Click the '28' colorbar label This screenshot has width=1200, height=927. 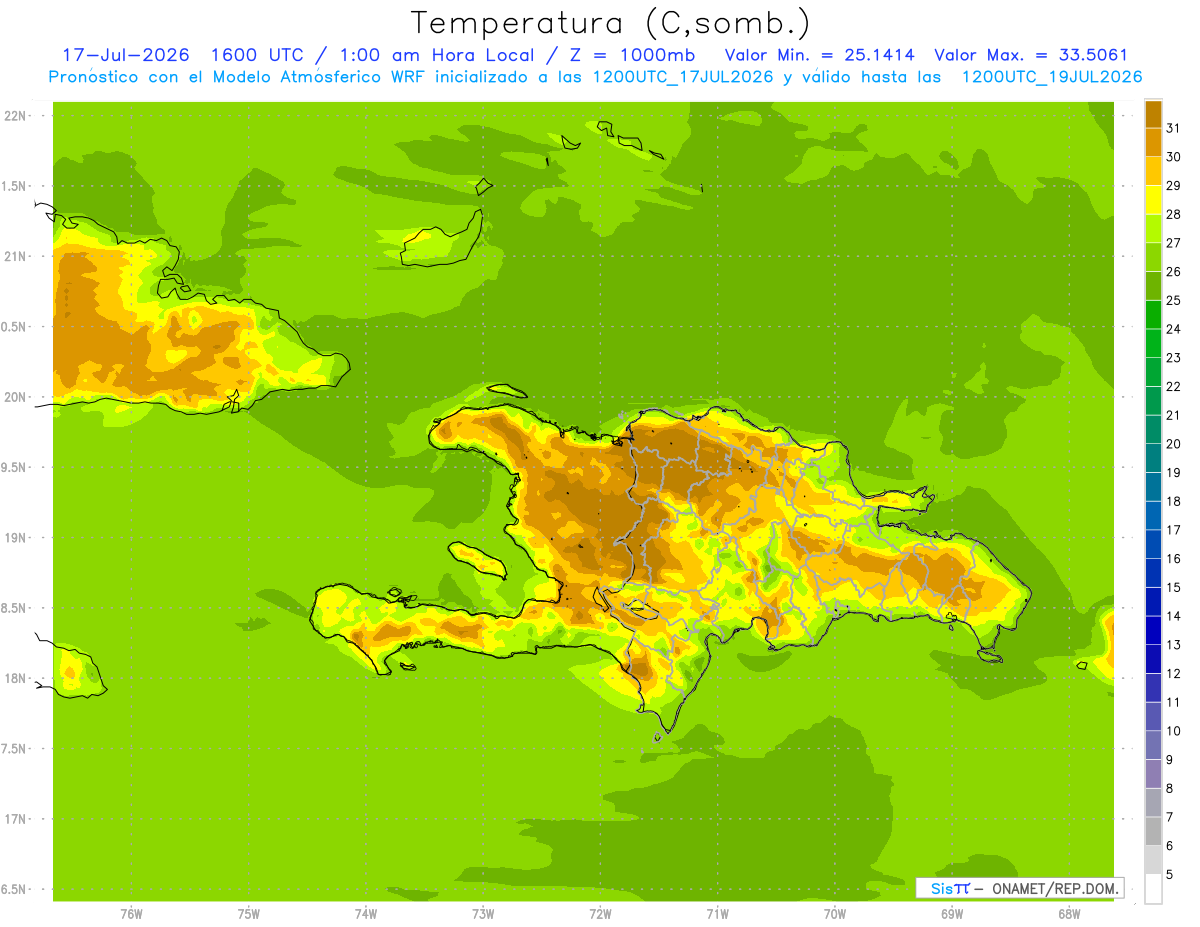click(x=1174, y=214)
